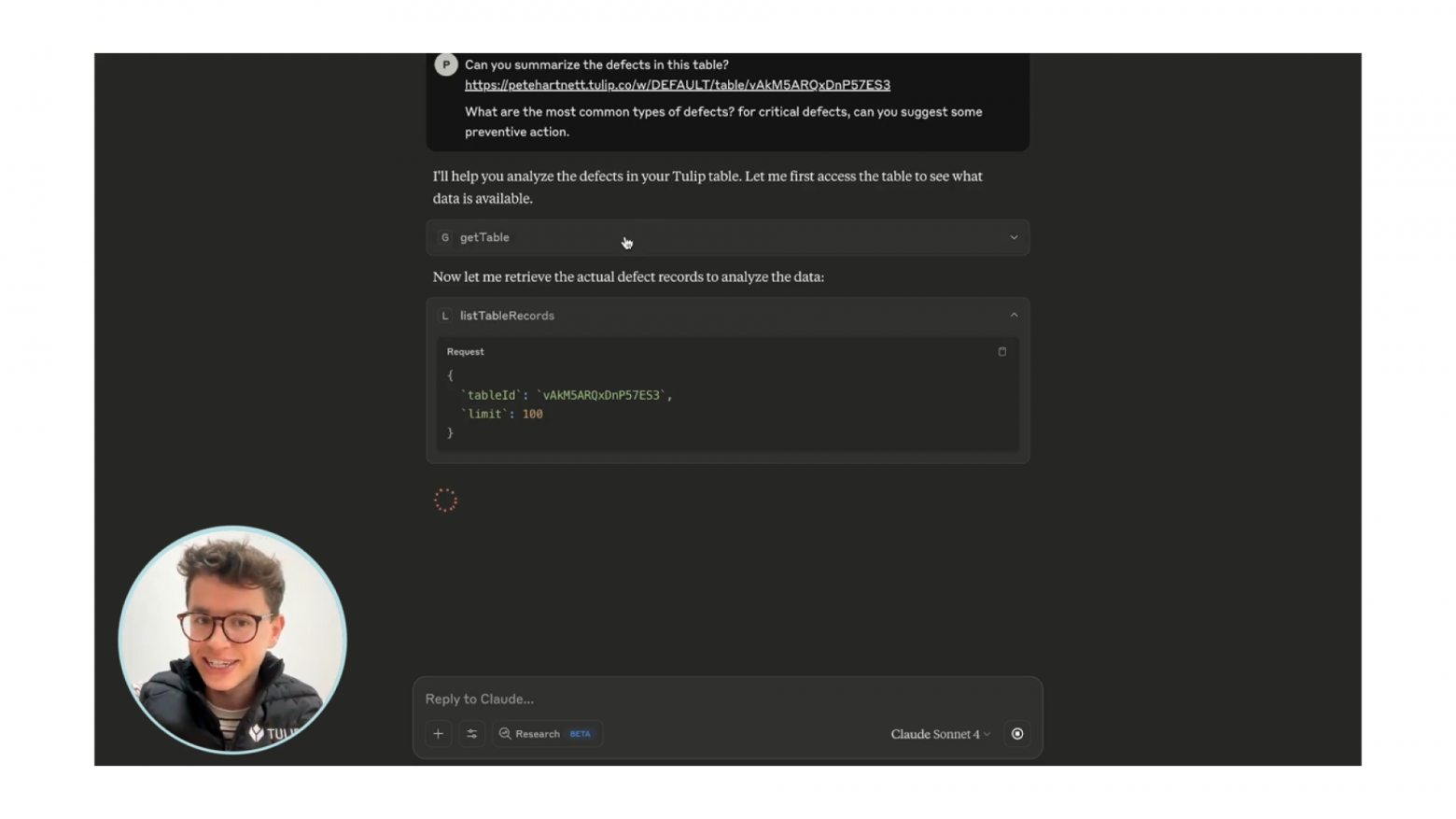Click the P user avatar
1456x819 pixels.
pyautogui.click(x=446, y=64)
